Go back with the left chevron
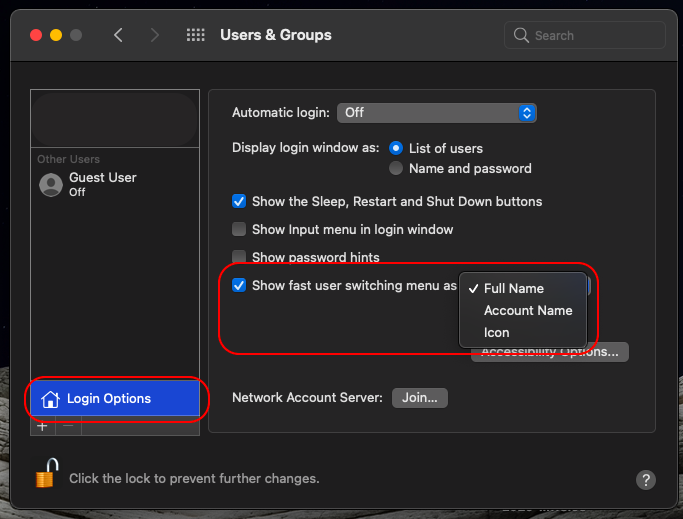The image size is (683, 519). click(118, 35)
